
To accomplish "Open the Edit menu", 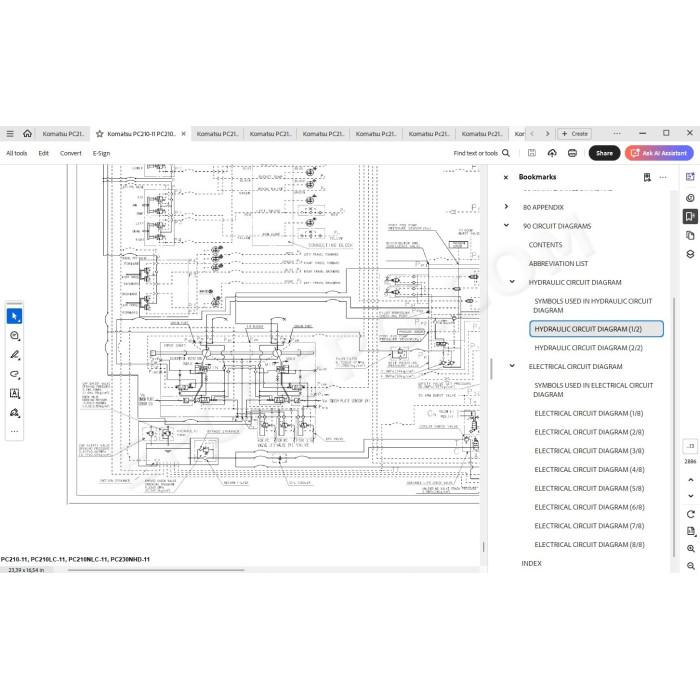I will [43, 153].
